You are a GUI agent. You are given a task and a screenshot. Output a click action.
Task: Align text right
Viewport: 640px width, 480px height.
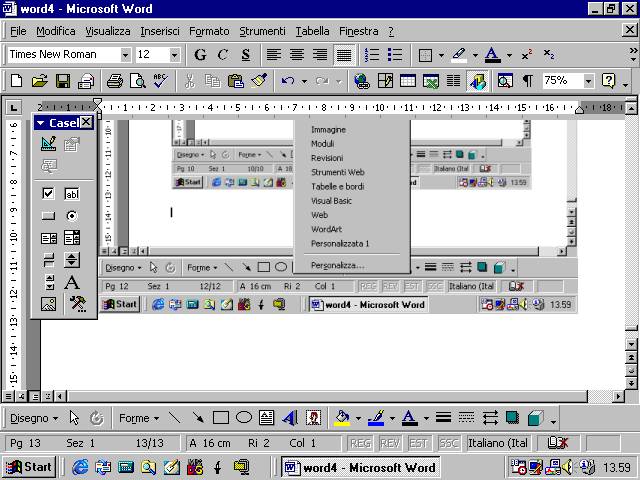click(x=320, y=55)
